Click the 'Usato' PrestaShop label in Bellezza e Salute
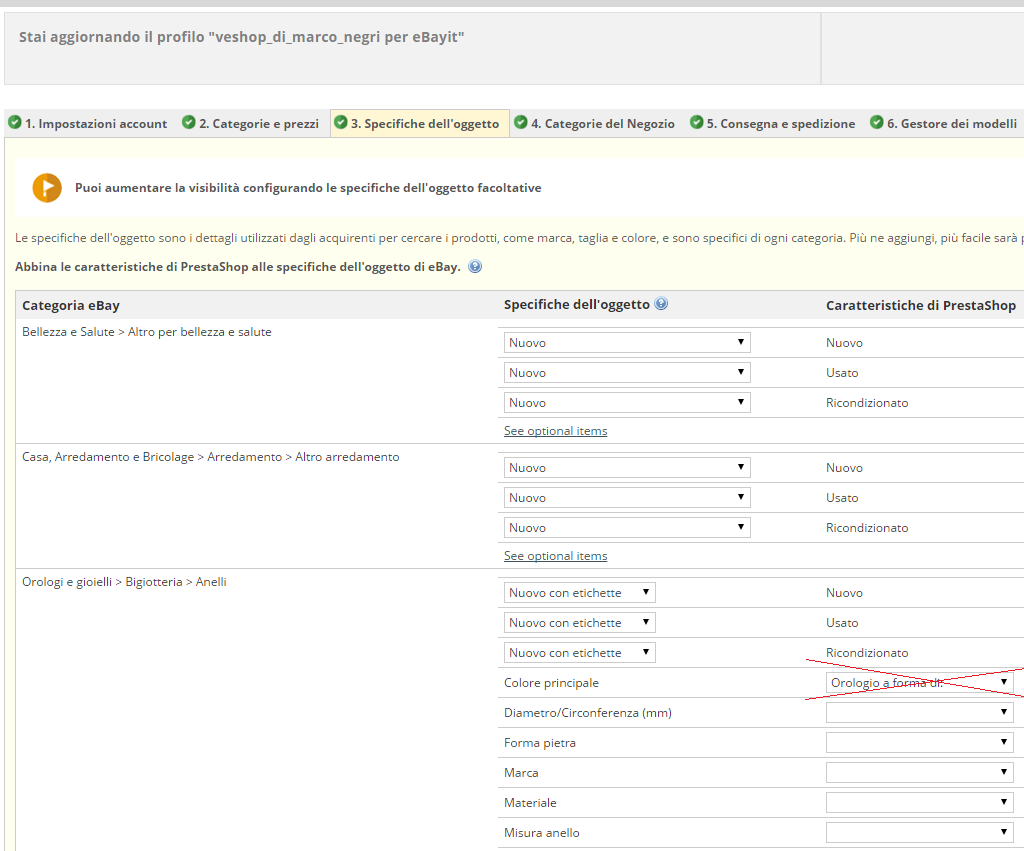 tap(842, 373)
